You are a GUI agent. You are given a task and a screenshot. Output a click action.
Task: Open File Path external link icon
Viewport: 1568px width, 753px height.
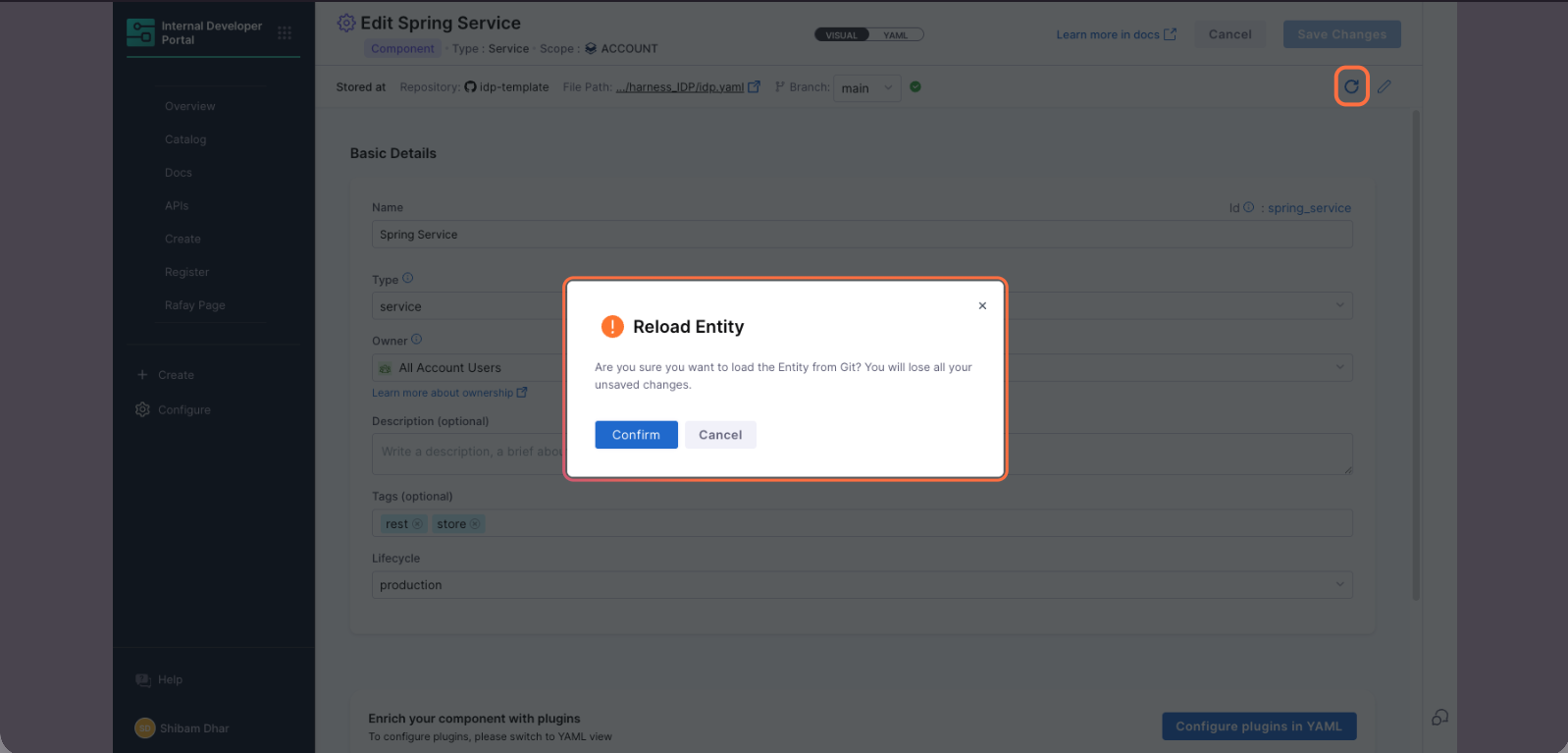754,86
